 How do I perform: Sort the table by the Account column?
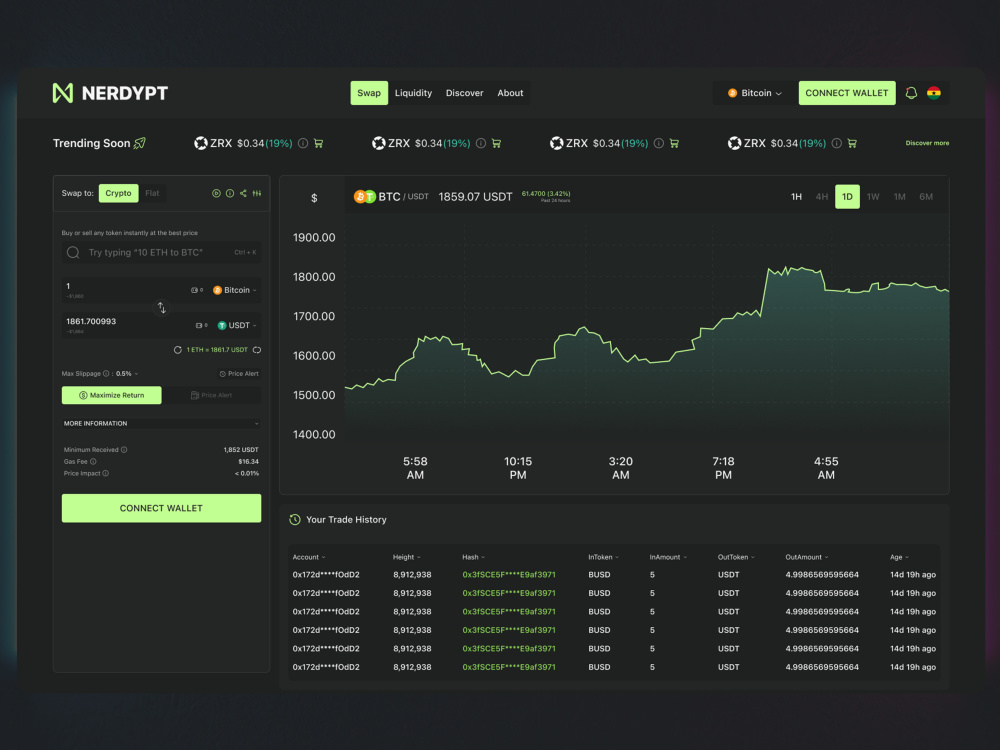click(309, 557)
